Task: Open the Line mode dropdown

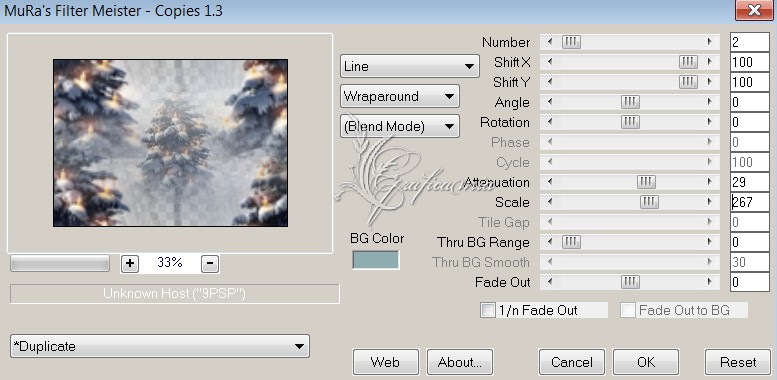Action: [409, 66]
